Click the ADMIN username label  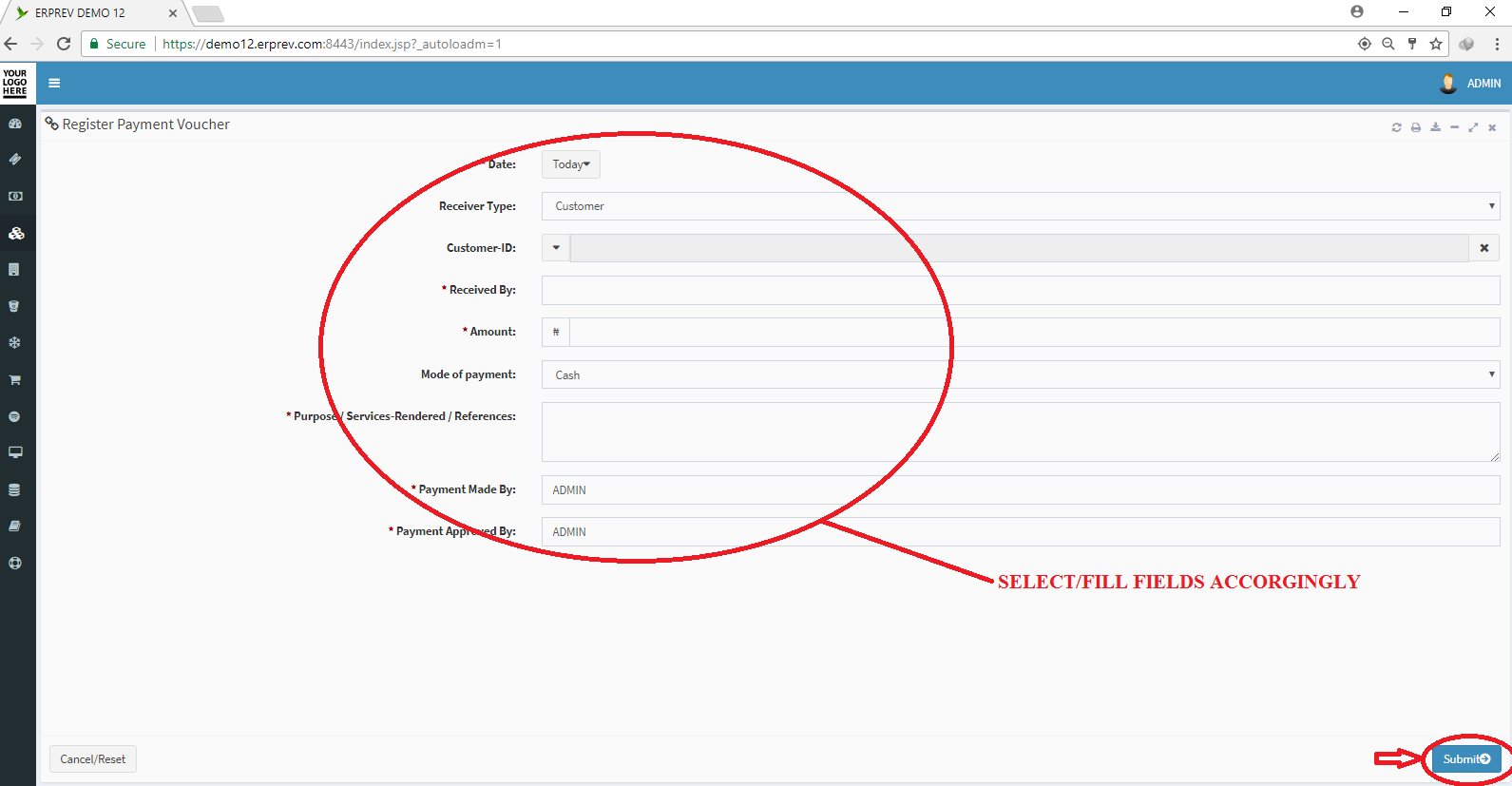pos(1483,84)
